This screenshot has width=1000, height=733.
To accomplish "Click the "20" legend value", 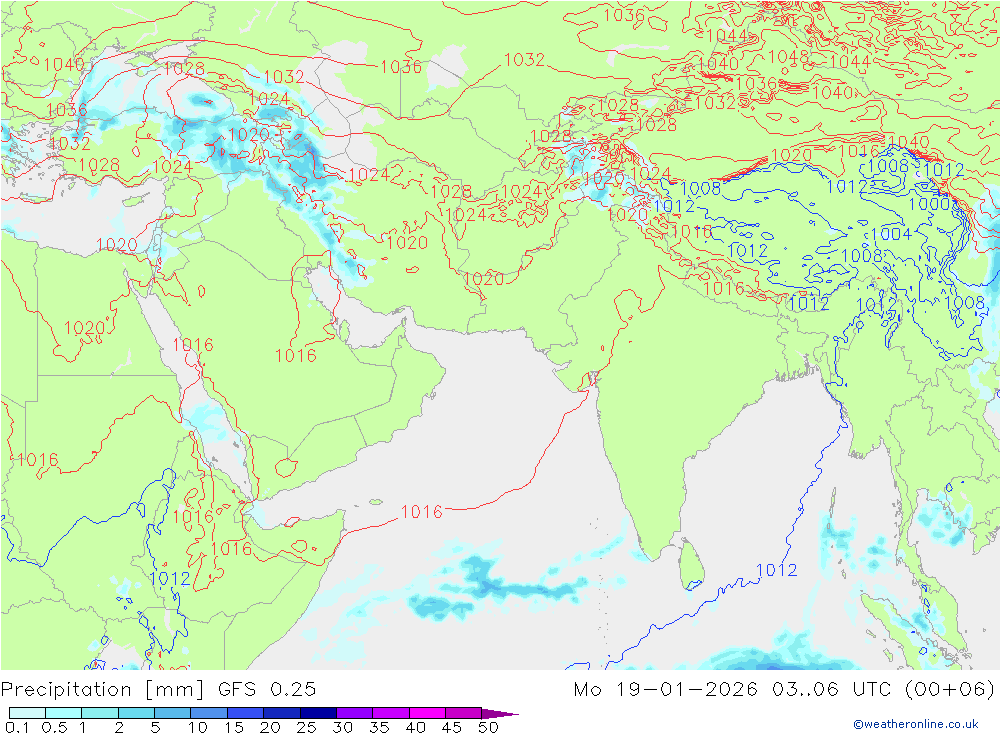I will [270, 727].
